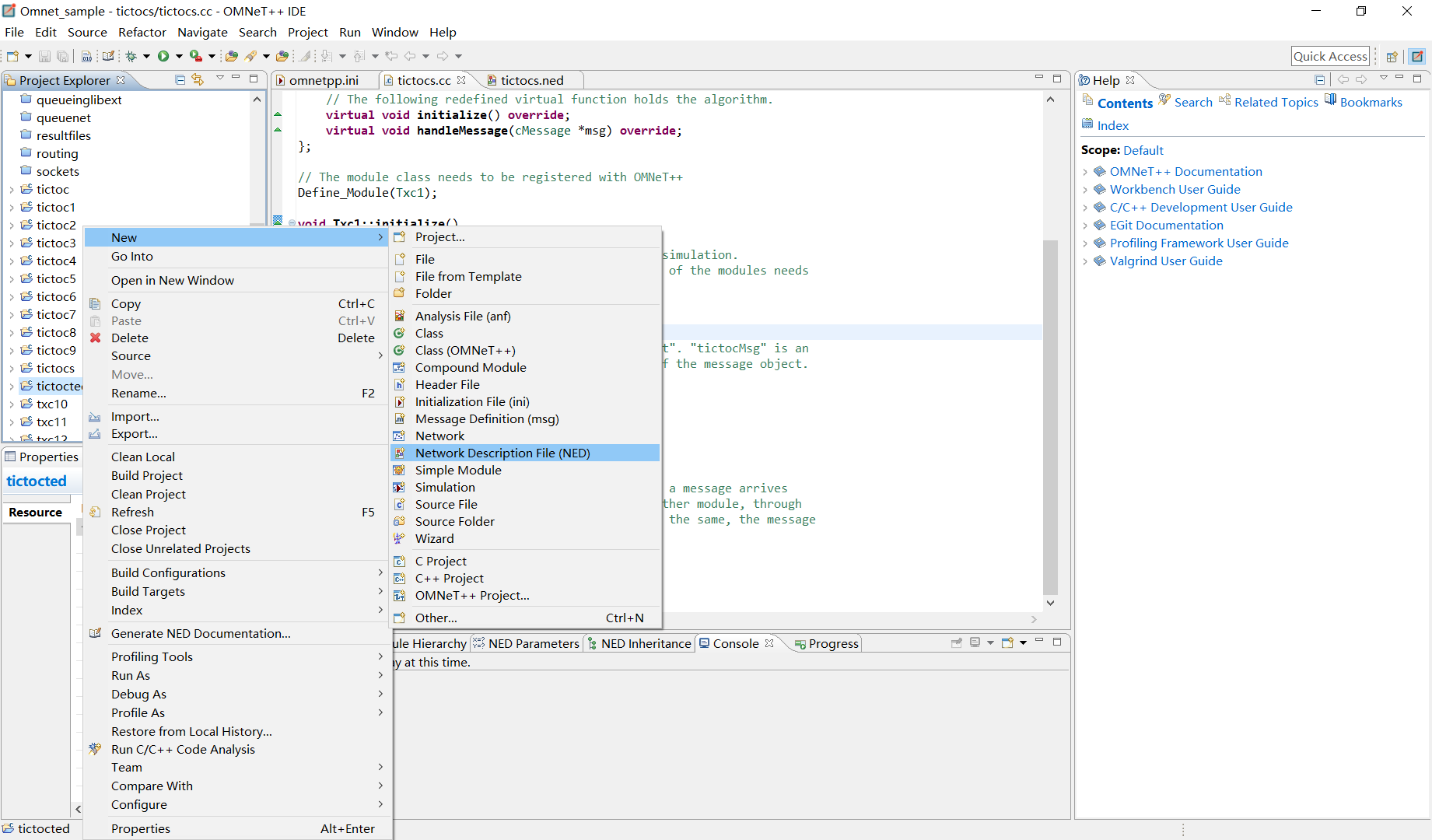
Task: Open the Build Configurations submenu
Action: point(237,572)
